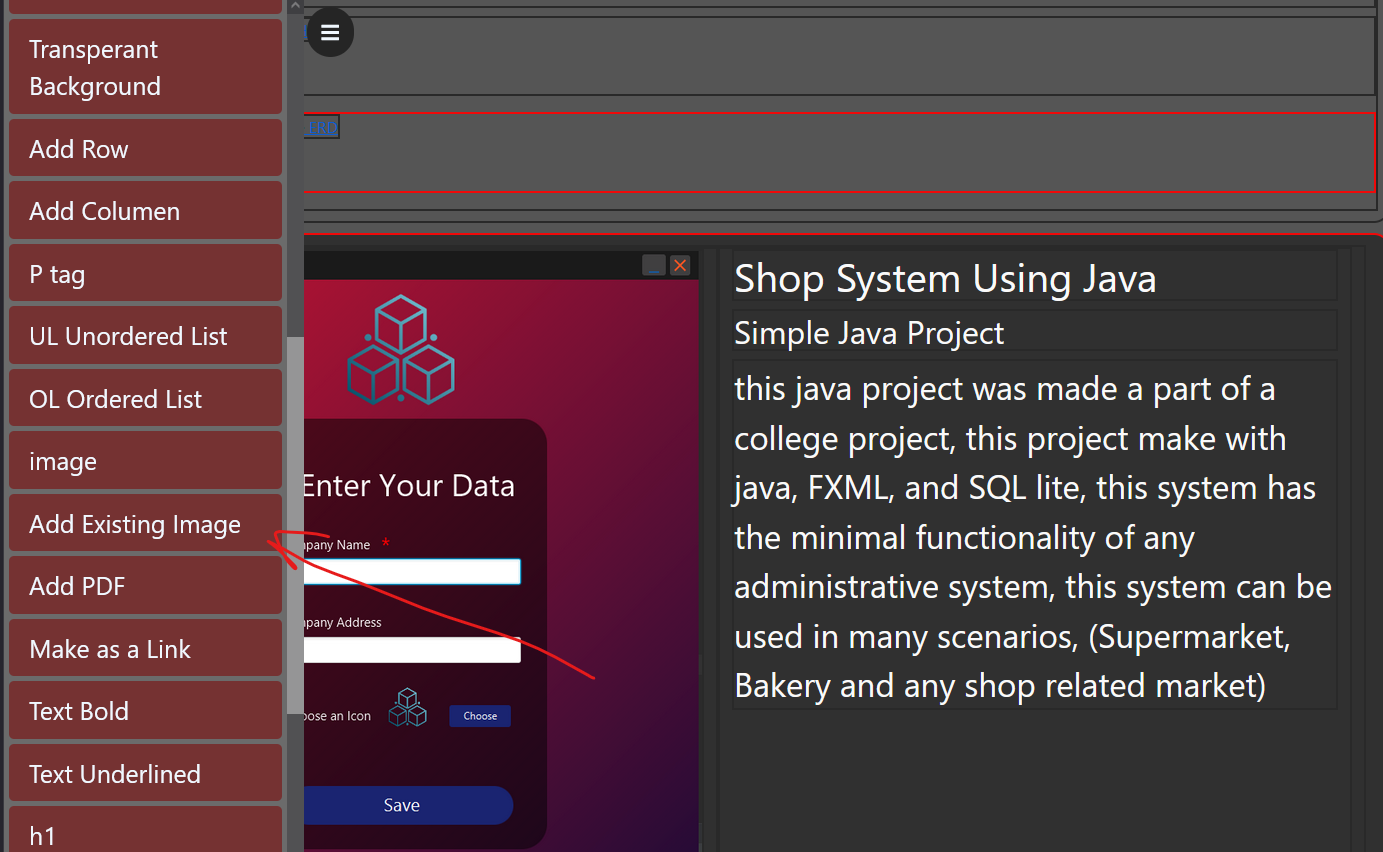Open the blue ERD link

(x=322, y=127)
